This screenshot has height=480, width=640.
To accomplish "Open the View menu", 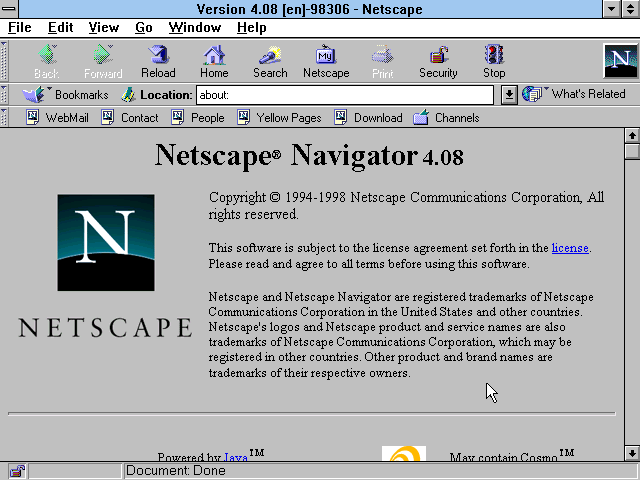I will (x=103, y=28).
